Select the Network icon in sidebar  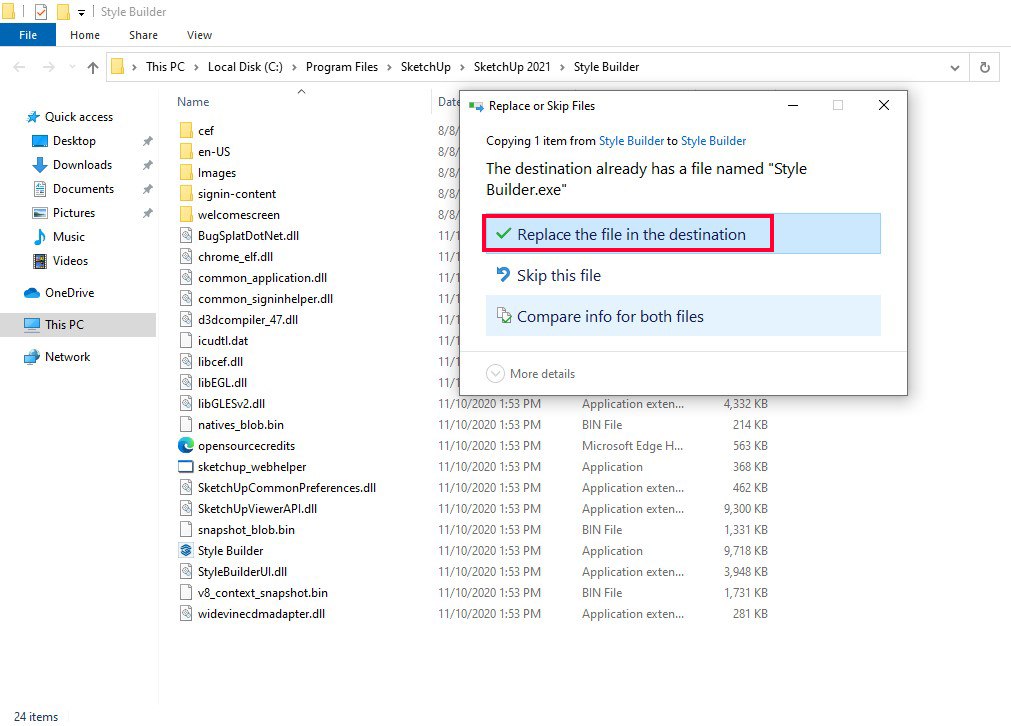pos(32,357)
